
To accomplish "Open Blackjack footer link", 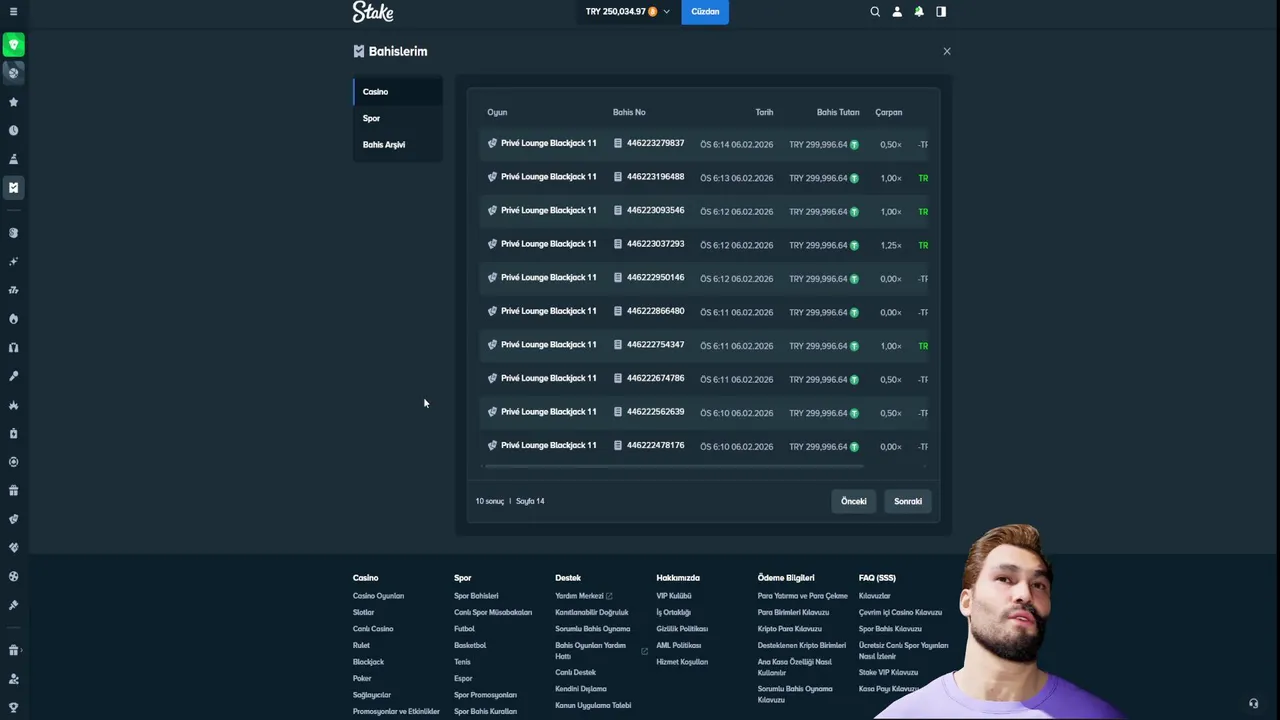I will (368, 662).
